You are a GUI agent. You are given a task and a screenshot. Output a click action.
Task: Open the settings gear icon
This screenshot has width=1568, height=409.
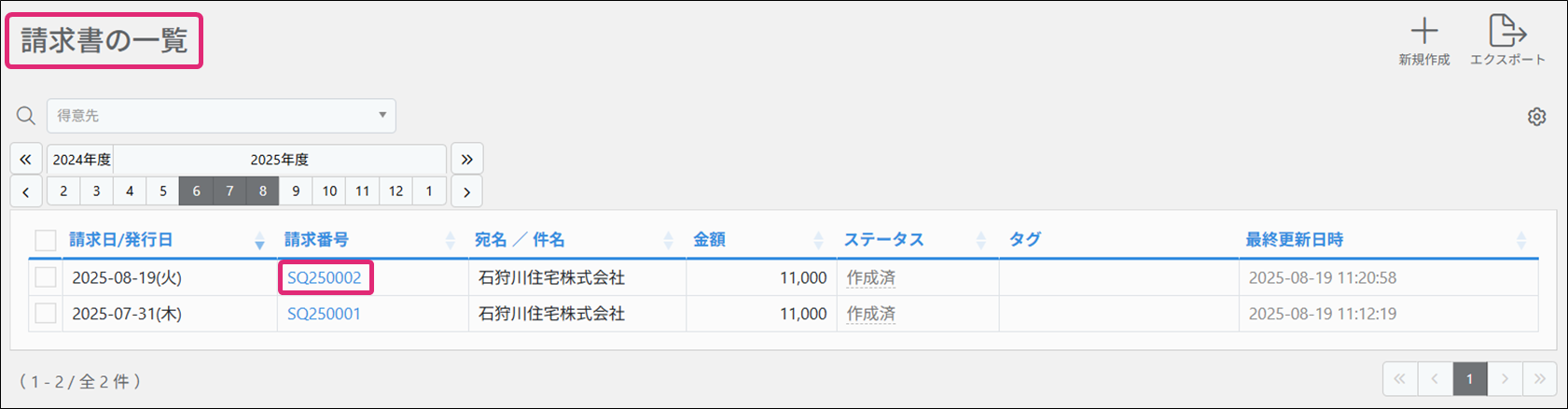1536,117
